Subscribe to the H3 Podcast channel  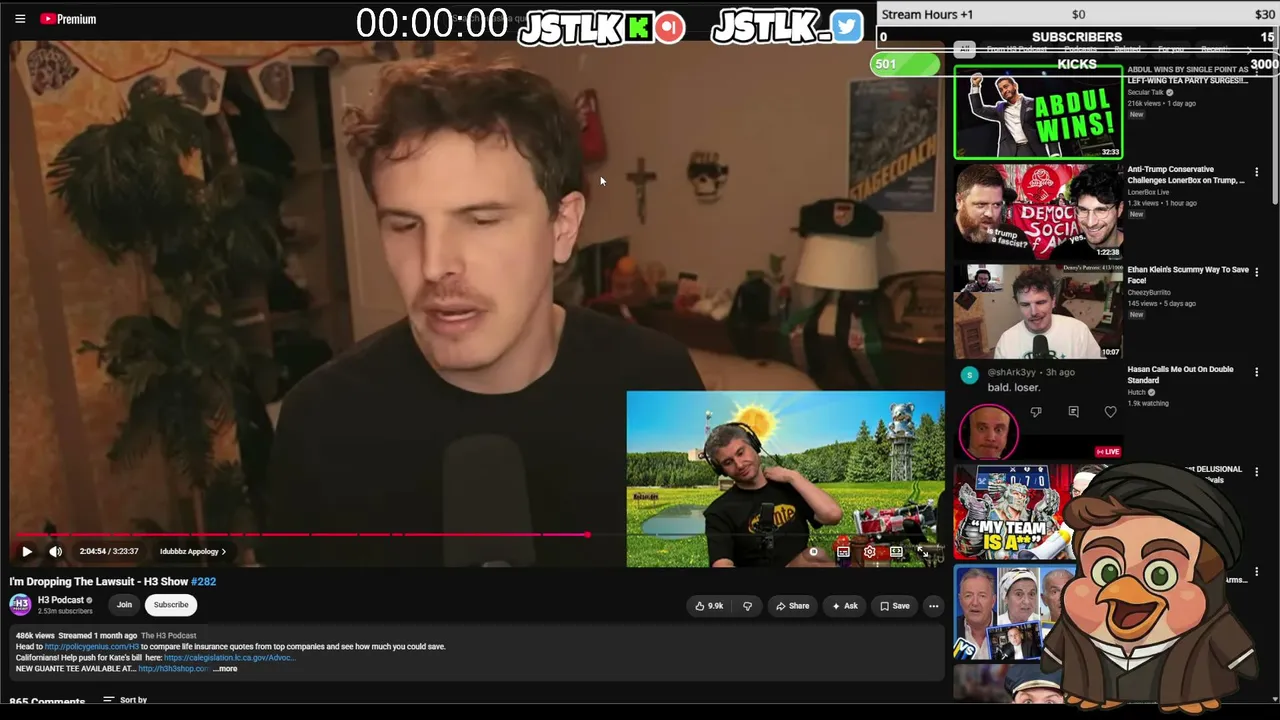tap(171, 604)
